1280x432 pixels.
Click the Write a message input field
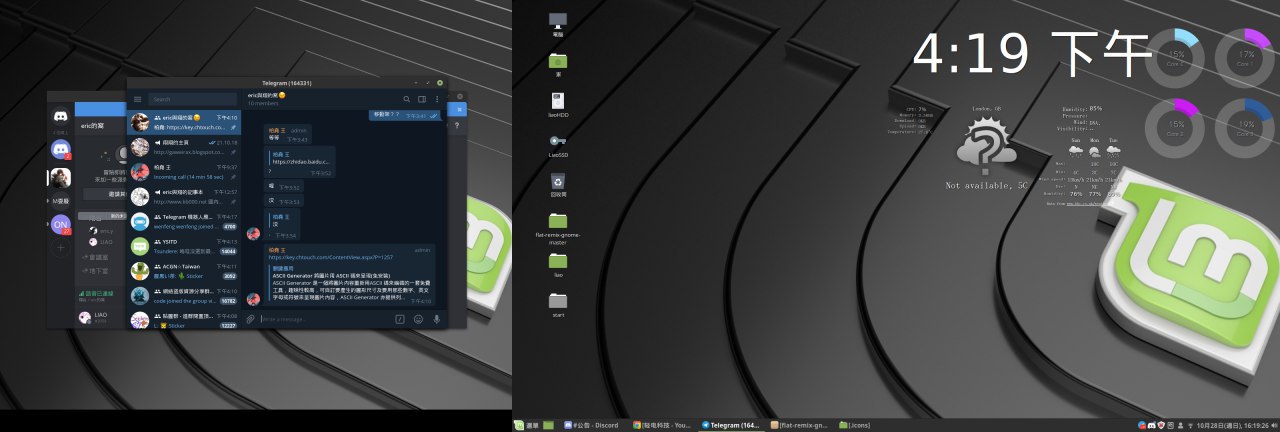click(325, 319)
